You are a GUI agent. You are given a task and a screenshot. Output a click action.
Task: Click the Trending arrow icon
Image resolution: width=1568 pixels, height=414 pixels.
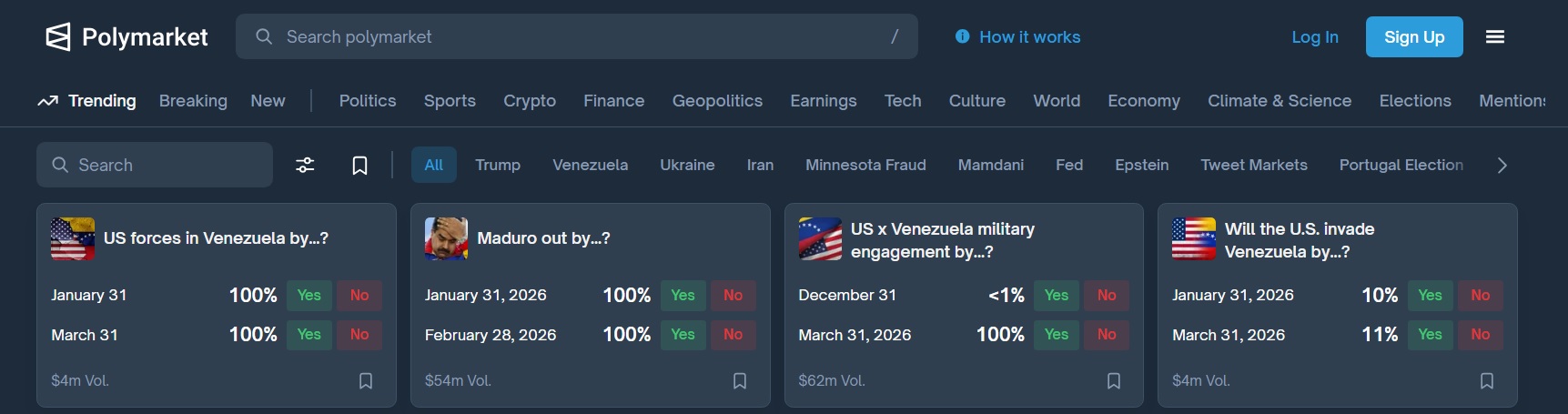[48, 101]
